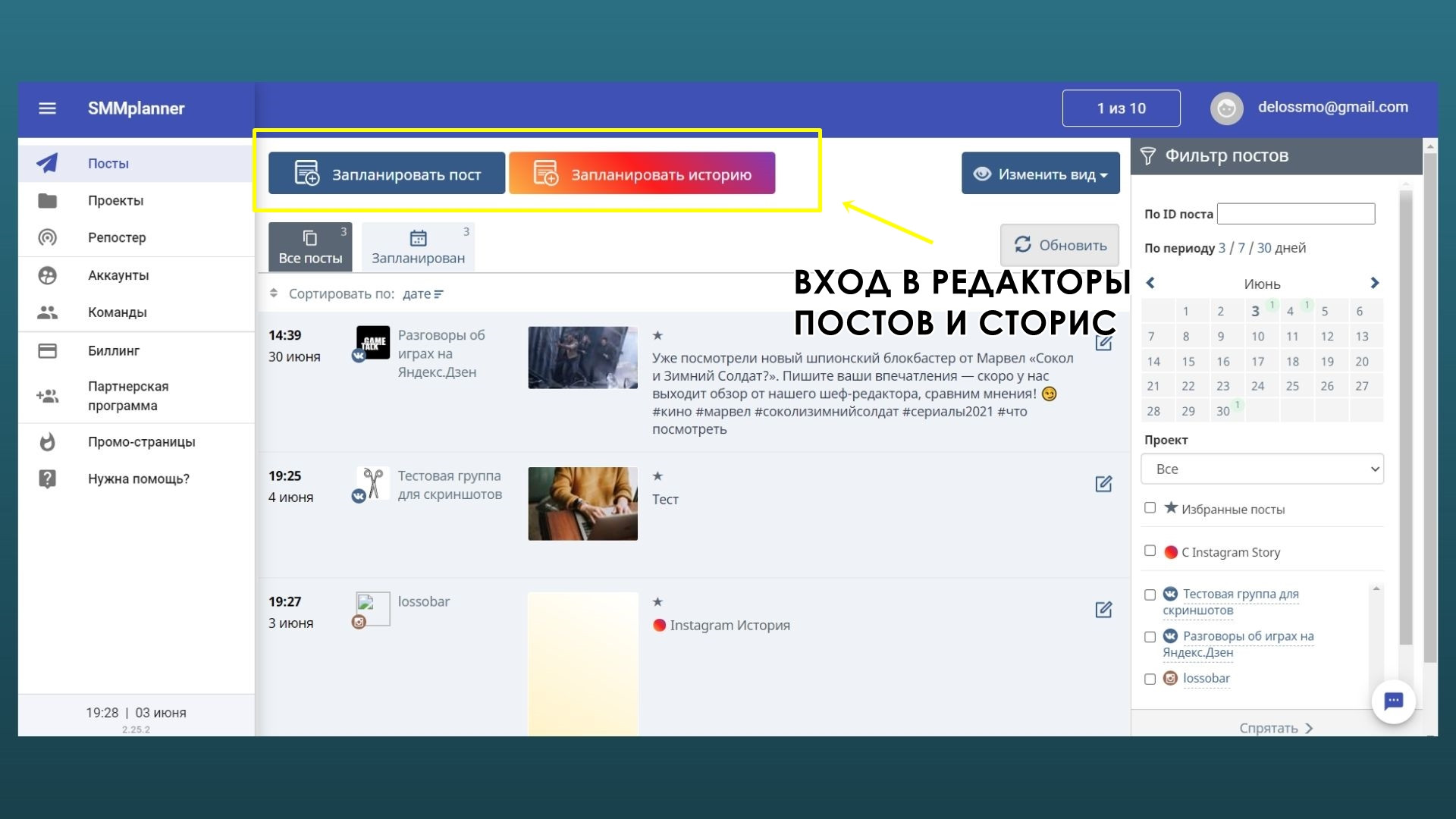Go to next month in calendar
The image size is (1456, 819).
click(1374, 283)
